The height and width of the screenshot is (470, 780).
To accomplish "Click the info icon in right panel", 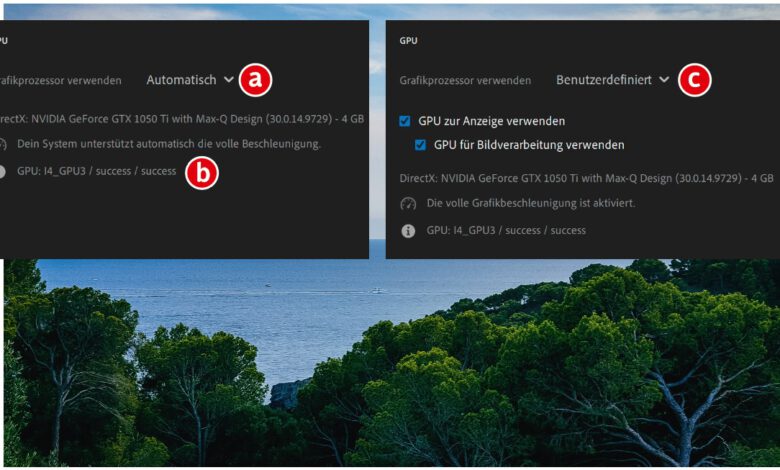I will pos(408,231).
